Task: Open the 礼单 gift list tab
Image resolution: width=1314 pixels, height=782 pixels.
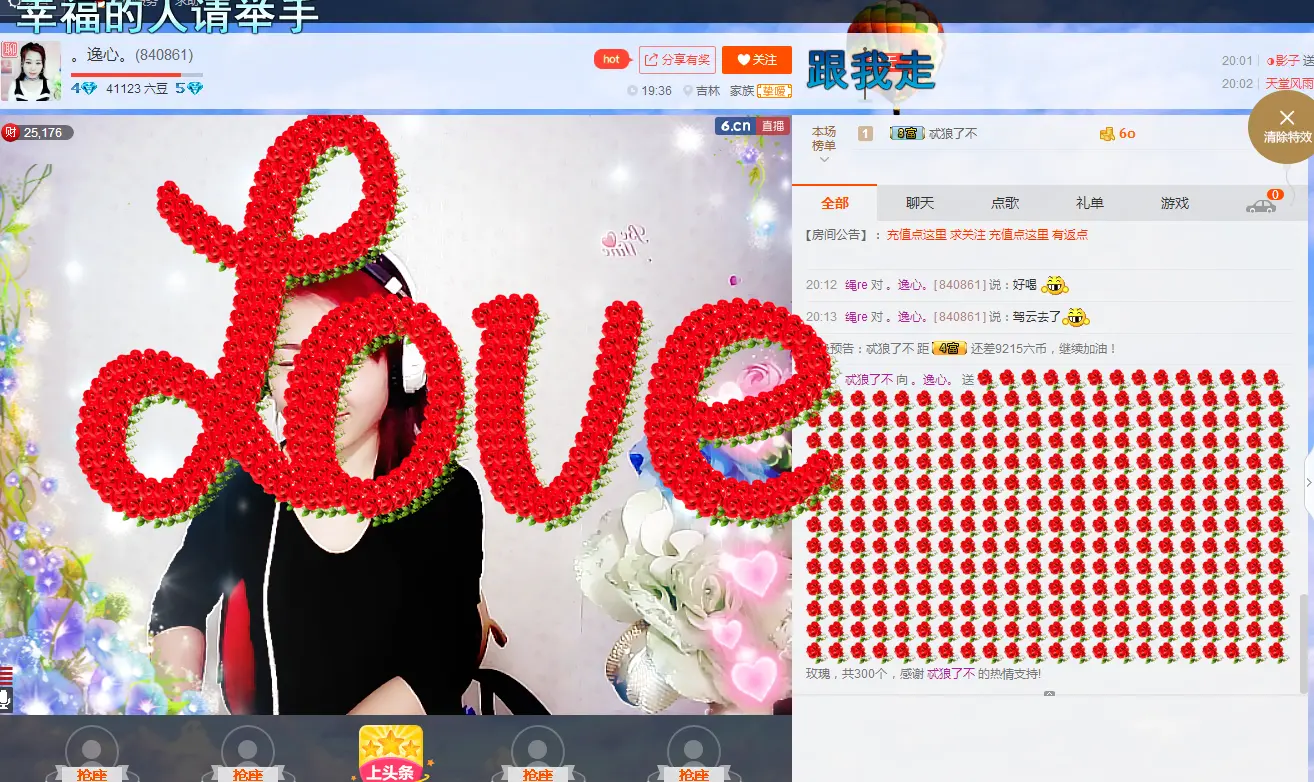Action: [x=1090, y=203]
